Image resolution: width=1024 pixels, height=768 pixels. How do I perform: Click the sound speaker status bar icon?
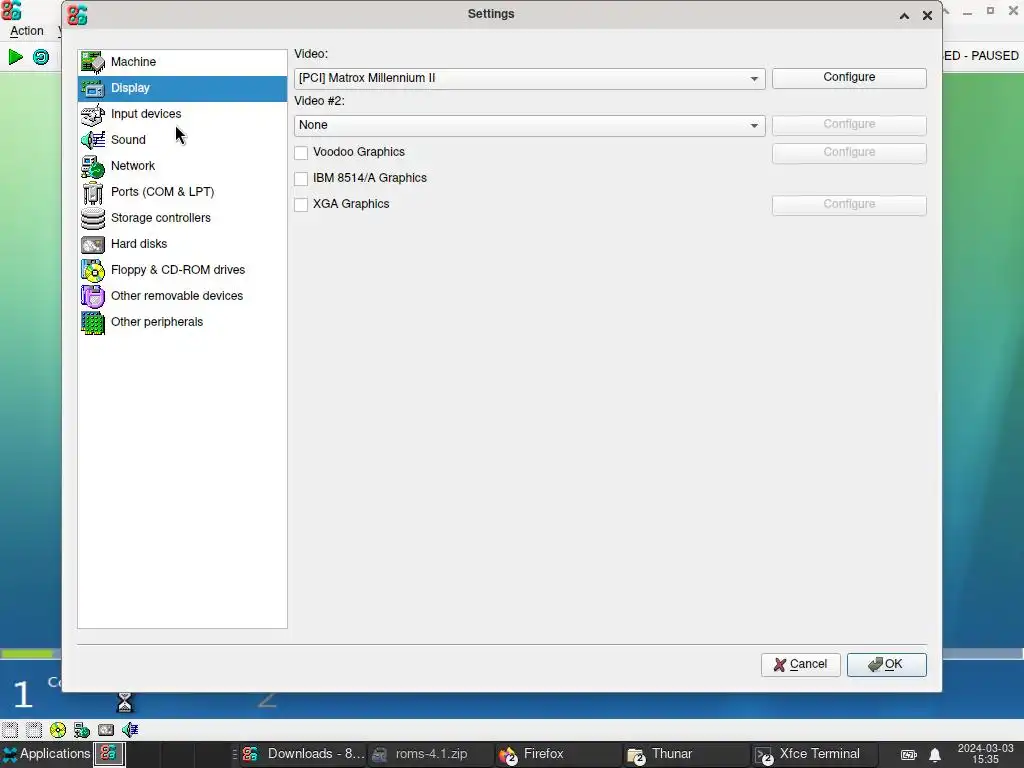click(x=130, y=729)
